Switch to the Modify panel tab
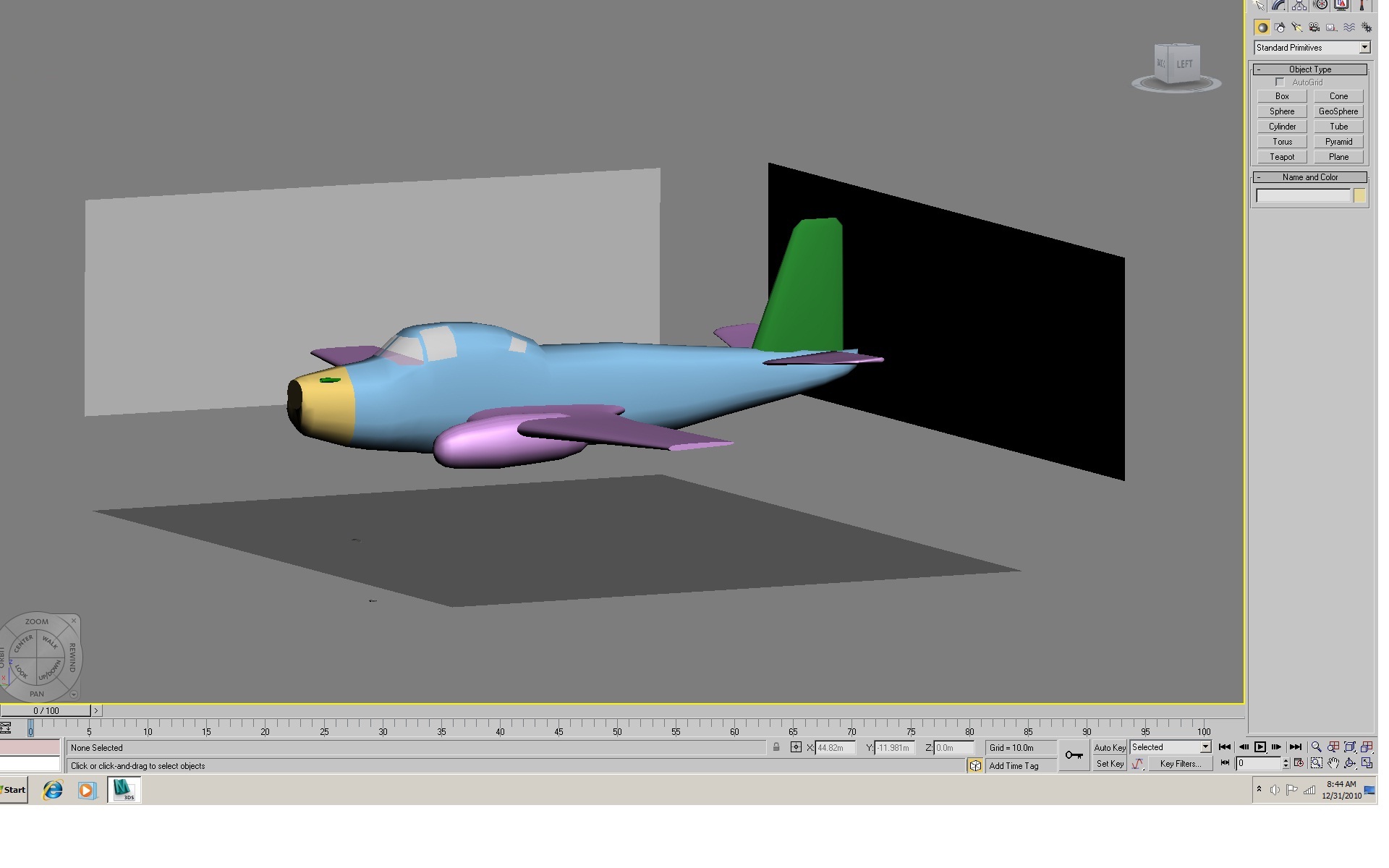Image resolution: width=1389 pixels, height=868 pixels. pos(1279,5)
